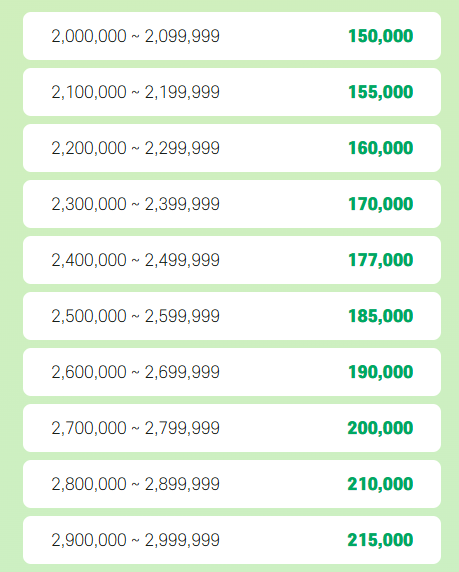
Task: Click the 185,000 amount value
Action: click(381, 316)
